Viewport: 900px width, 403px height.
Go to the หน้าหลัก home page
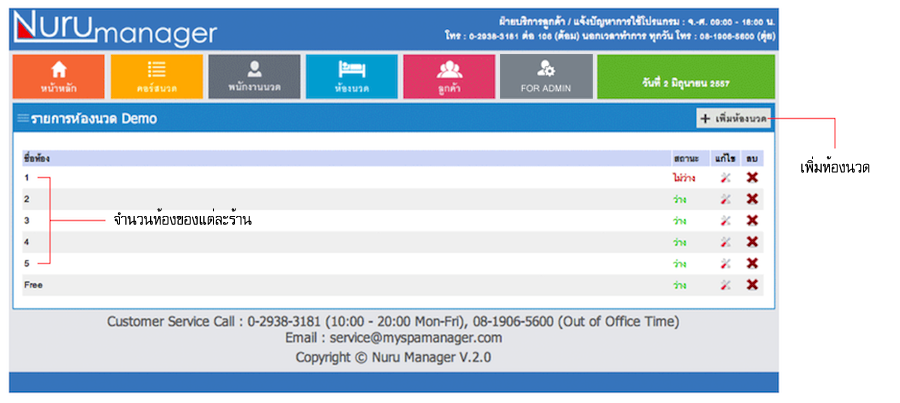[58, 77]
